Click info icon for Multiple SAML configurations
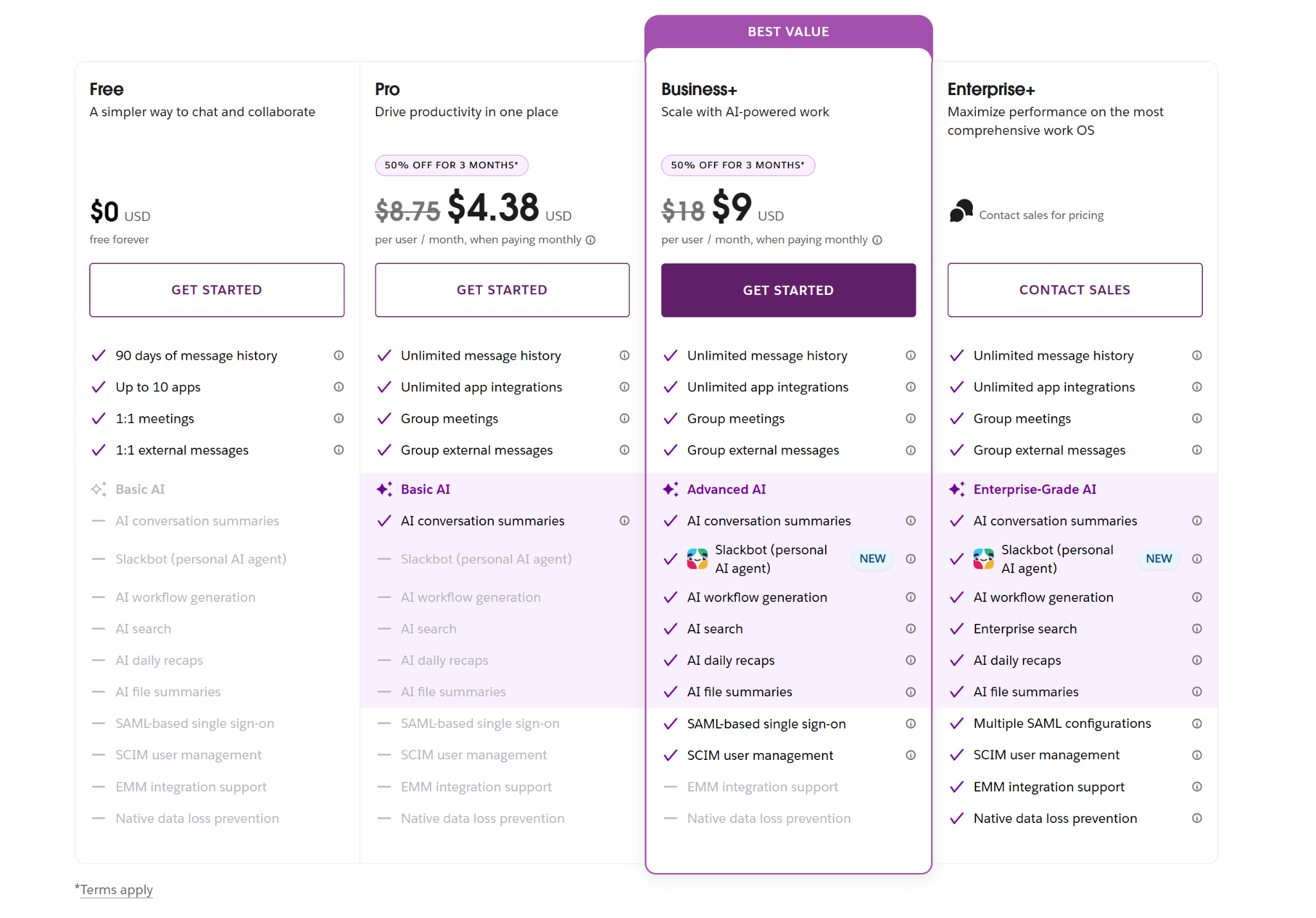 (1196, 723)
